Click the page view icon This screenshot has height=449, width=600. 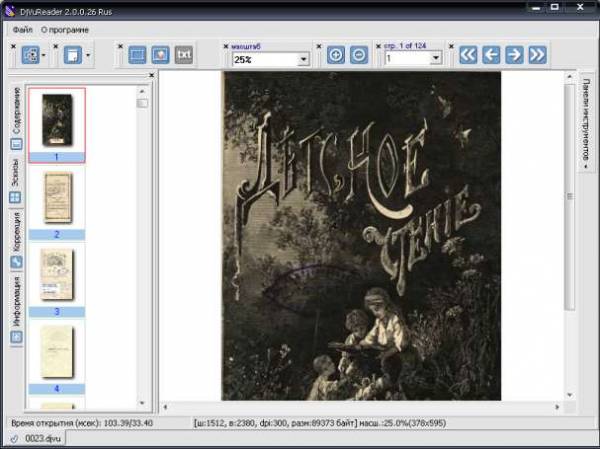coord(73,55)
